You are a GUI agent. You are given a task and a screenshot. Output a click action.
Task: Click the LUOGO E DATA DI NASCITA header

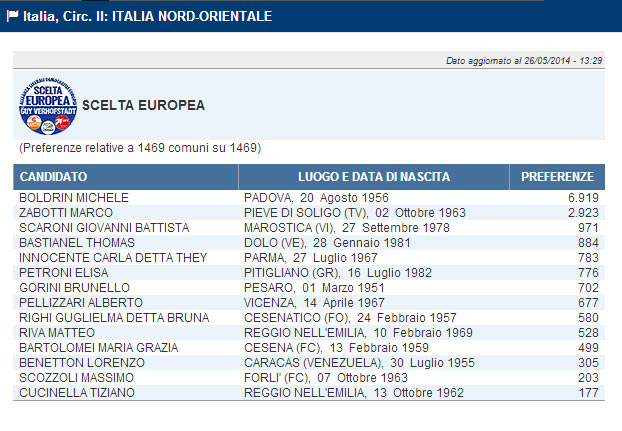coord(374,177)
